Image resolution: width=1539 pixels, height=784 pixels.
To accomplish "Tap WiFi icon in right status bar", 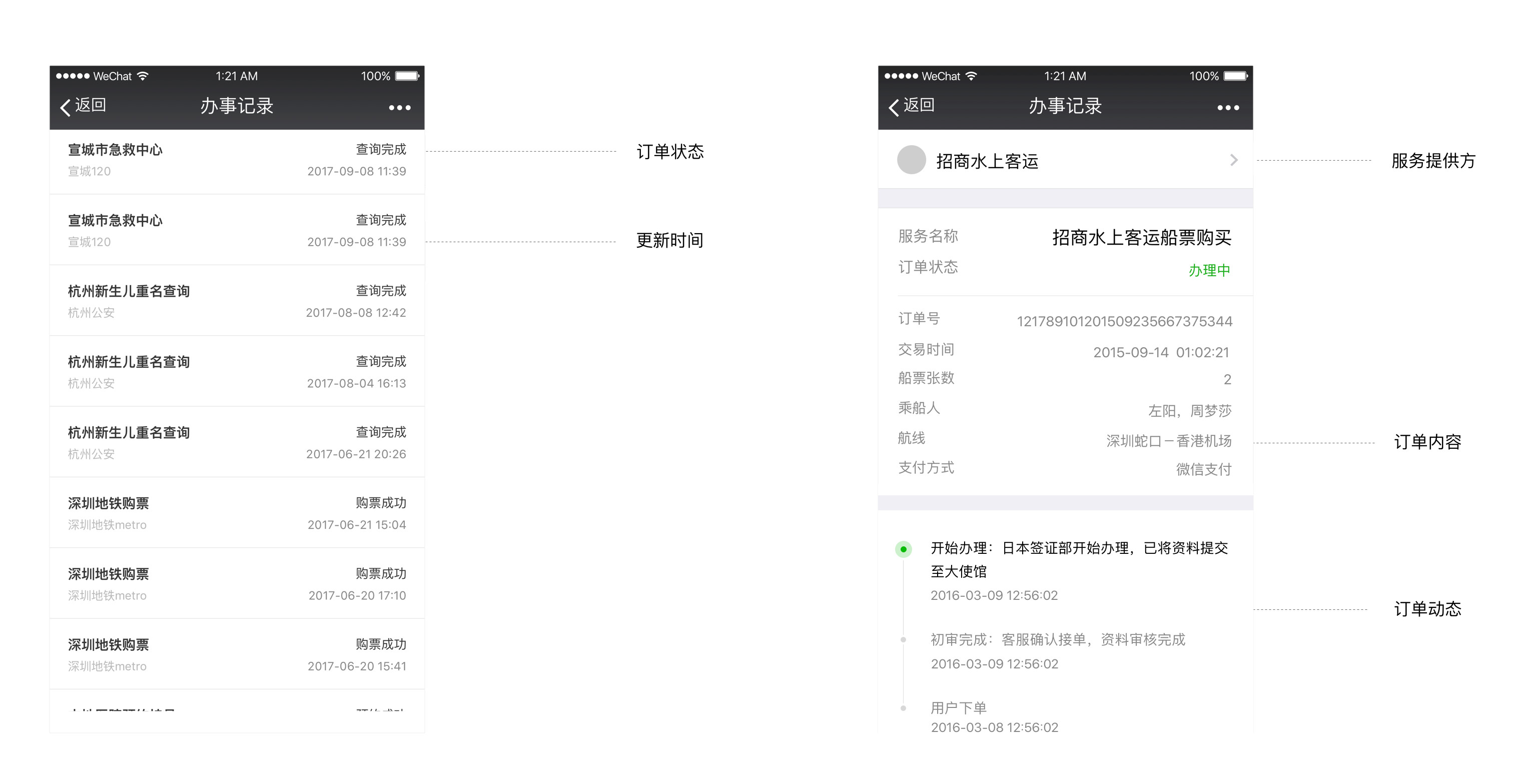I will [972, 76].
